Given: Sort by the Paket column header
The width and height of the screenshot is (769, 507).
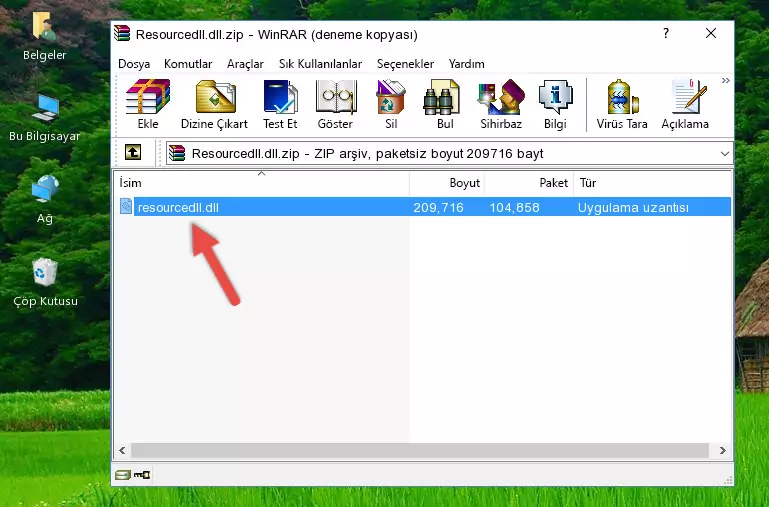Looking at the screenshot, I should click(529, 183).
